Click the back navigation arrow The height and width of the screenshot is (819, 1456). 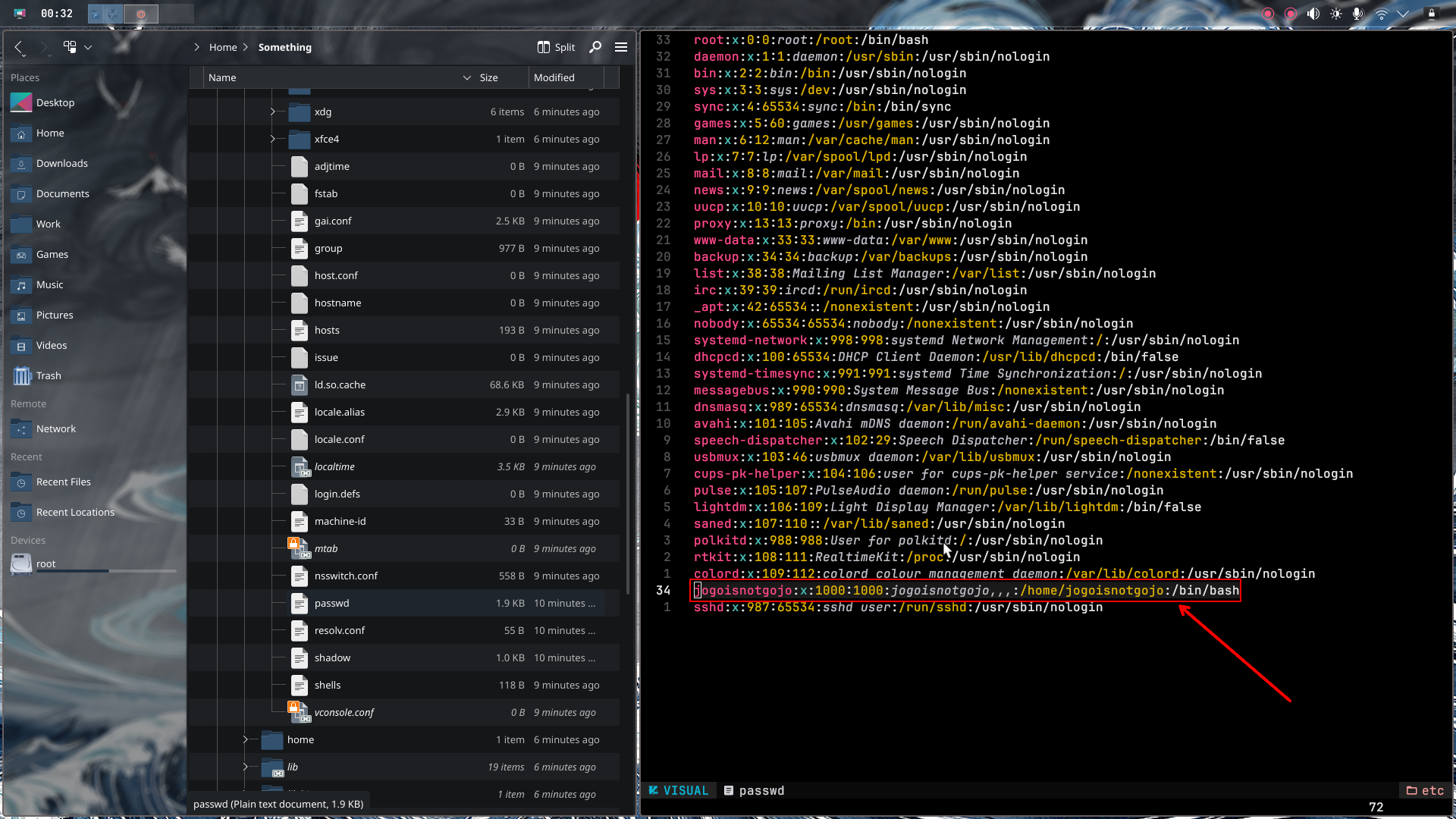coord(18,47)
